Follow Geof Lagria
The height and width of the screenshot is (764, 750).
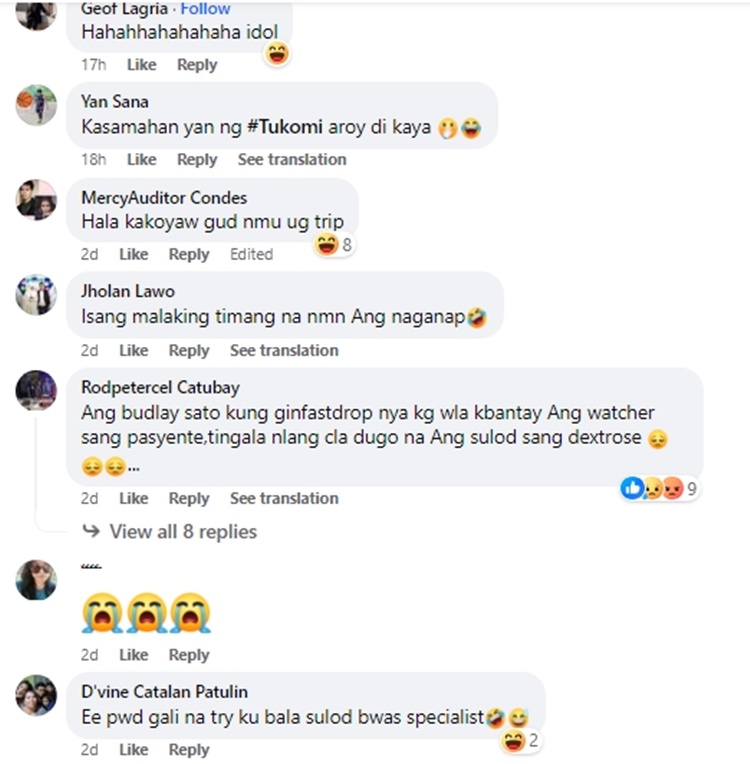(205, 8)
